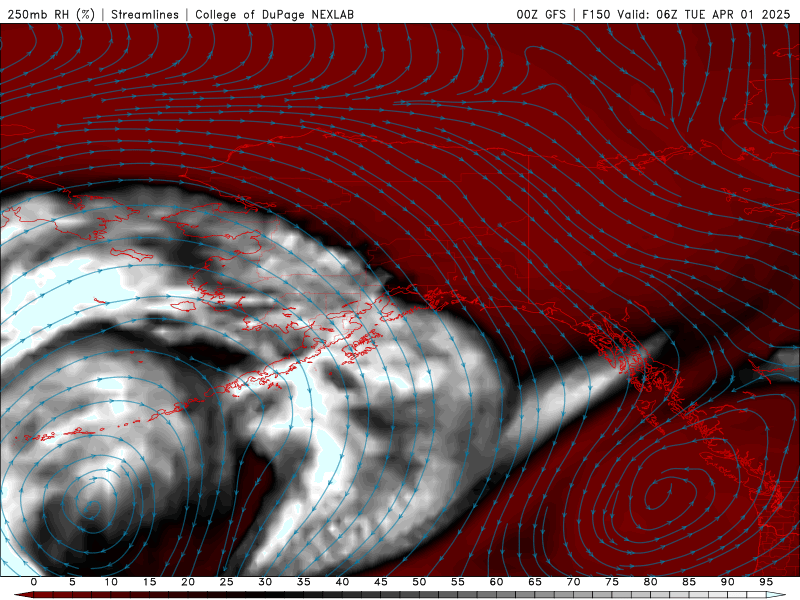Click the colorbar label "45"
800x600 pixels.
coord(381,582)
